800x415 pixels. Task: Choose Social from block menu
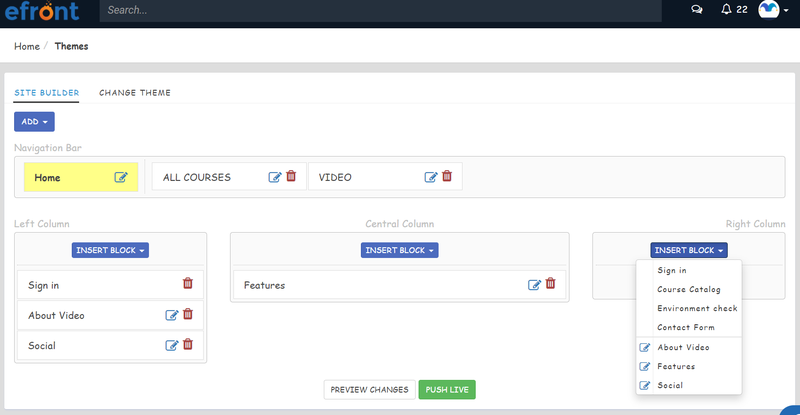click(670, 385)
